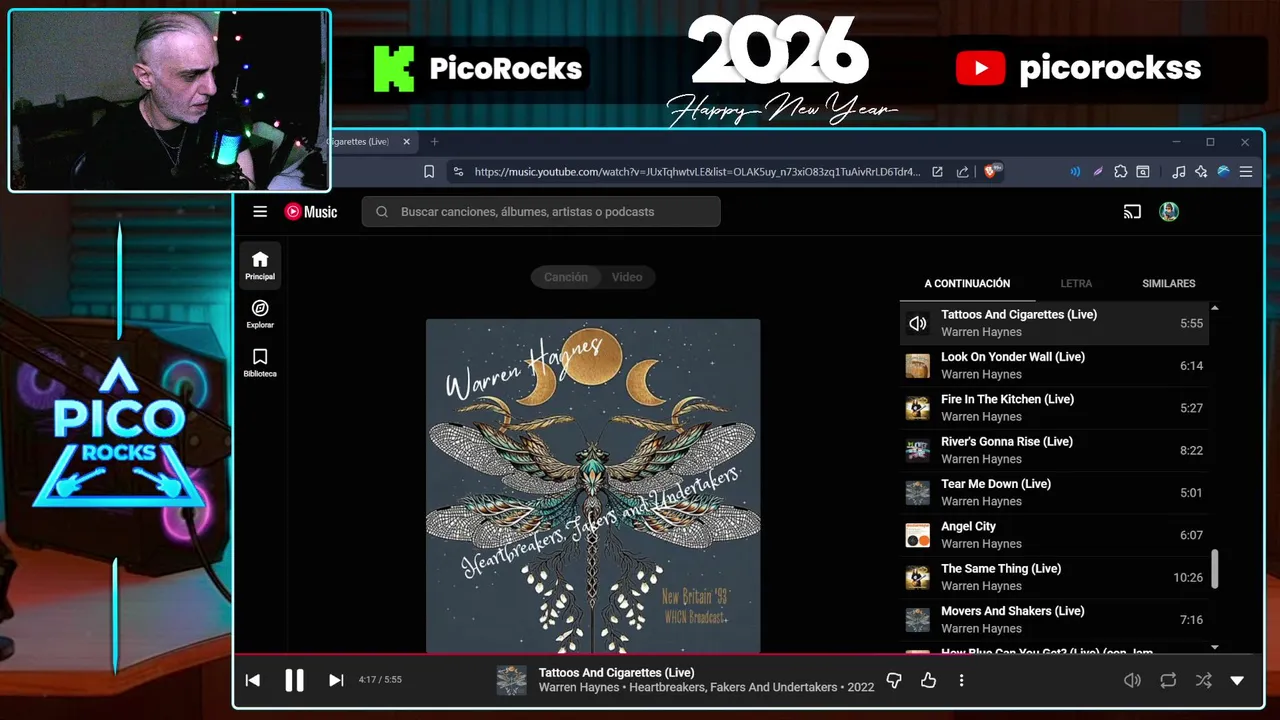1280x720 pixels.
Task: Open the YouTube Music hamburger guide menu
Action: point(260,212)
